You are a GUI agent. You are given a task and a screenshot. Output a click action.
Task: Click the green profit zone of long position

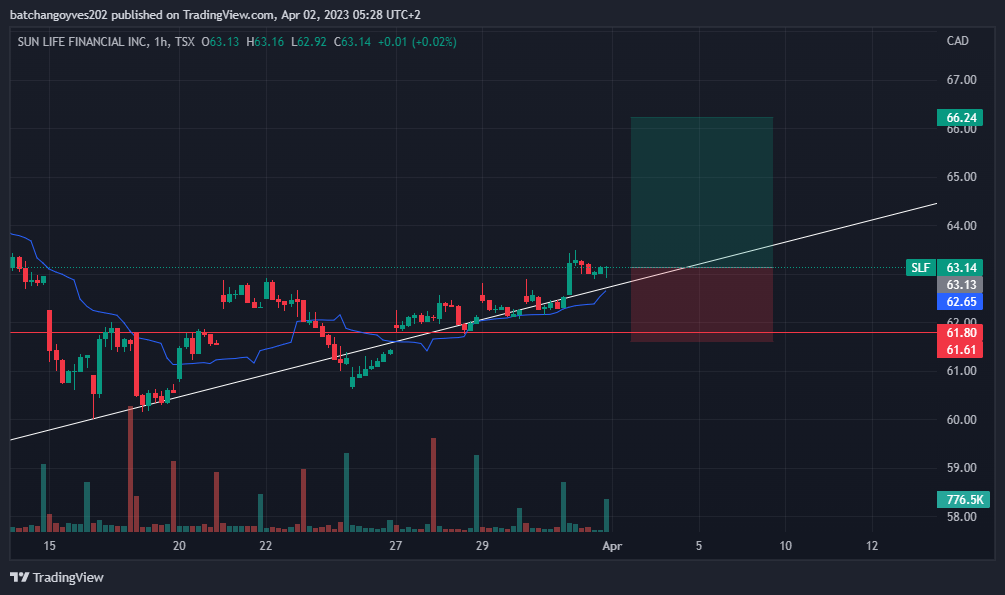coord(702,192)
